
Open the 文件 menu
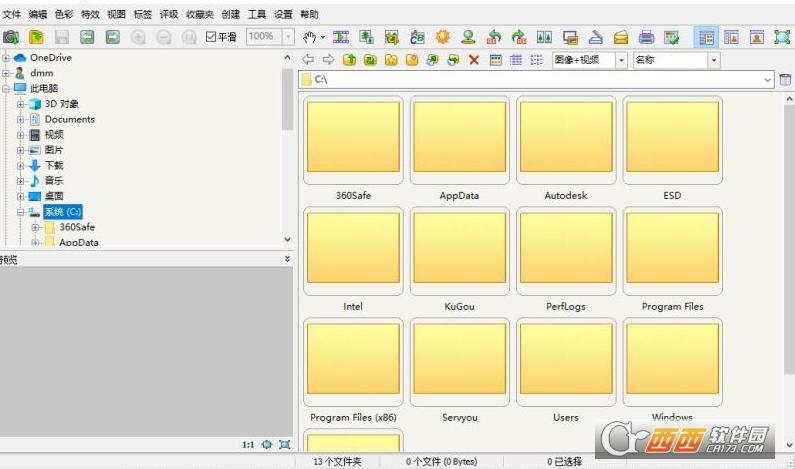12,14
